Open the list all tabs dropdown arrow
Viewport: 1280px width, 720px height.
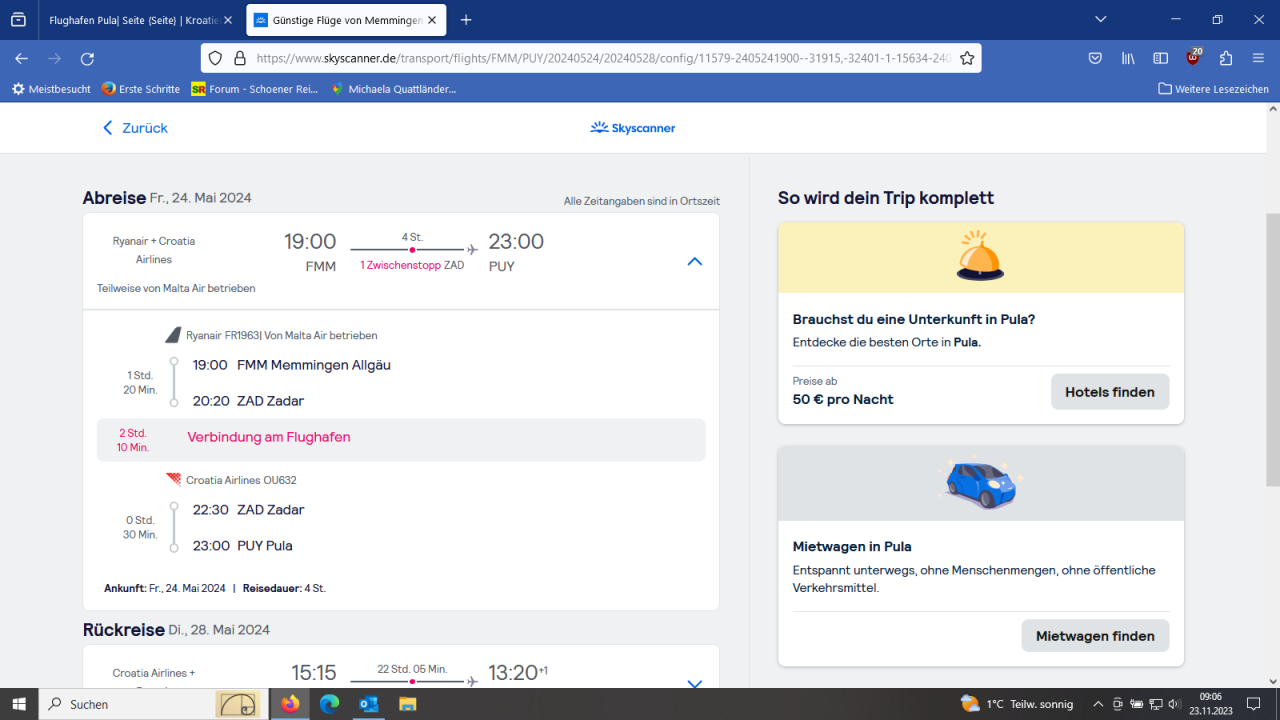pyautogui.click(x=1101, y=19)
